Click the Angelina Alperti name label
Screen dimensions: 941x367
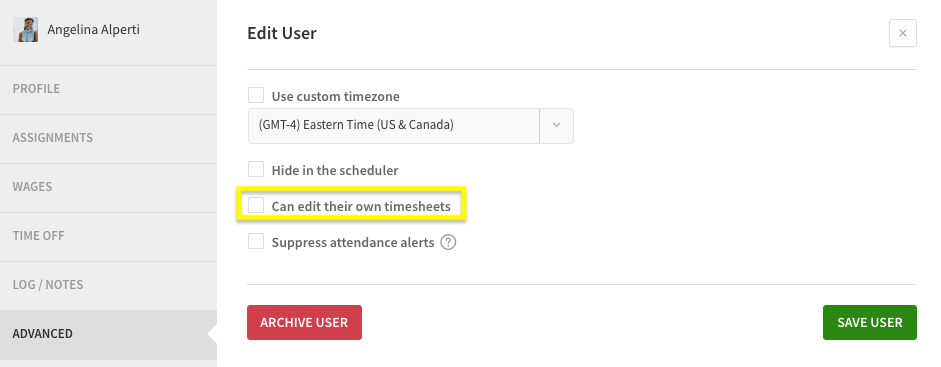pos(94,29)
